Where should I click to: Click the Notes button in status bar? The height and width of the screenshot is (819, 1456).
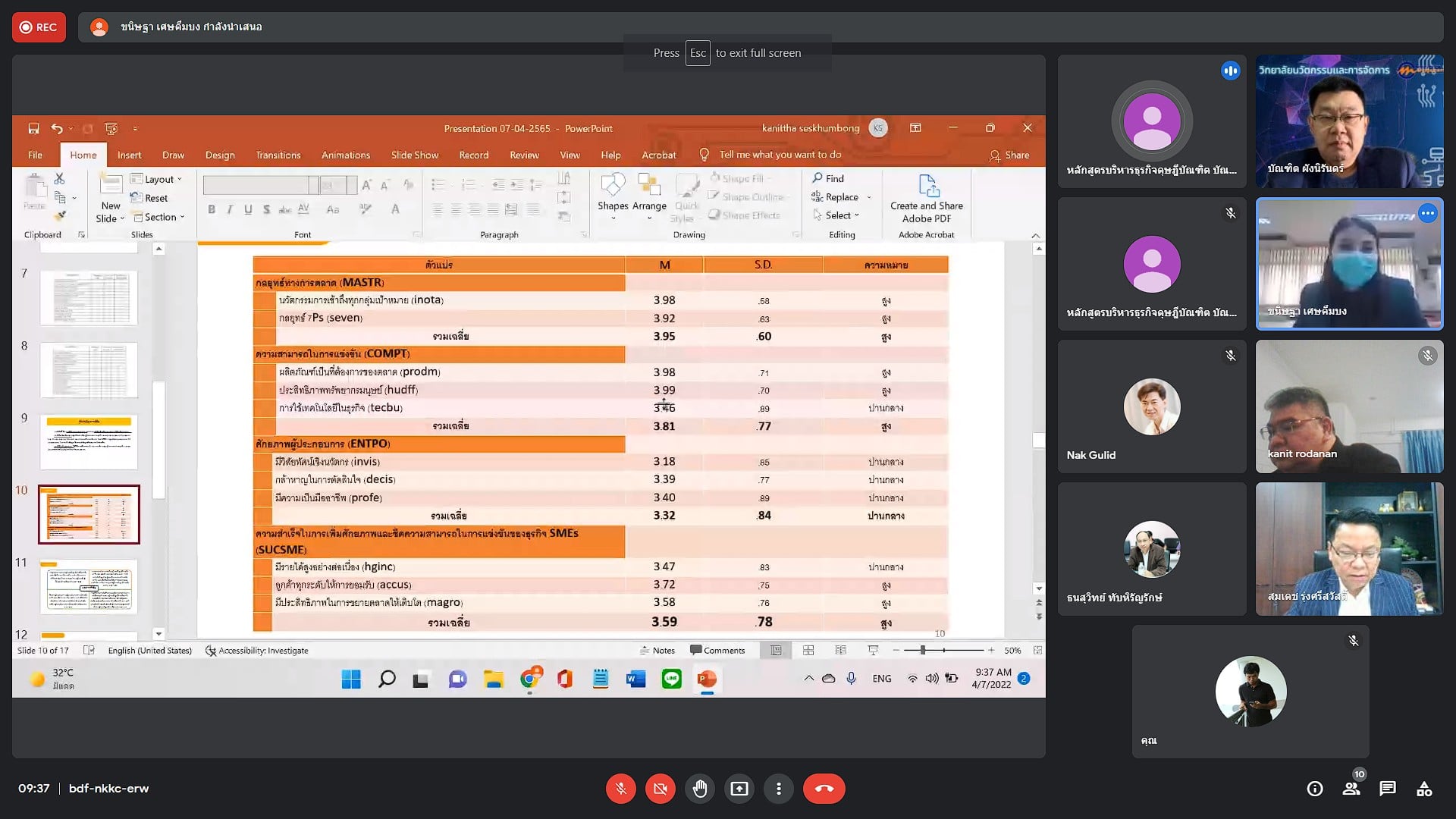coord(657,650)
